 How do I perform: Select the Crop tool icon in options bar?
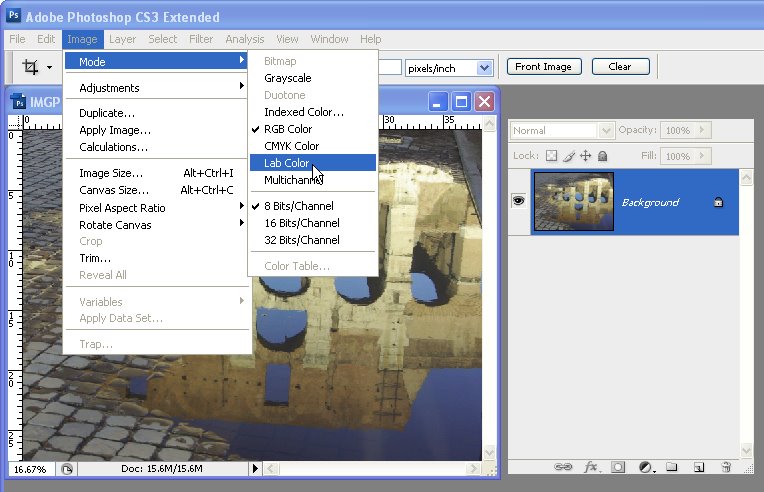coord(30,67)
